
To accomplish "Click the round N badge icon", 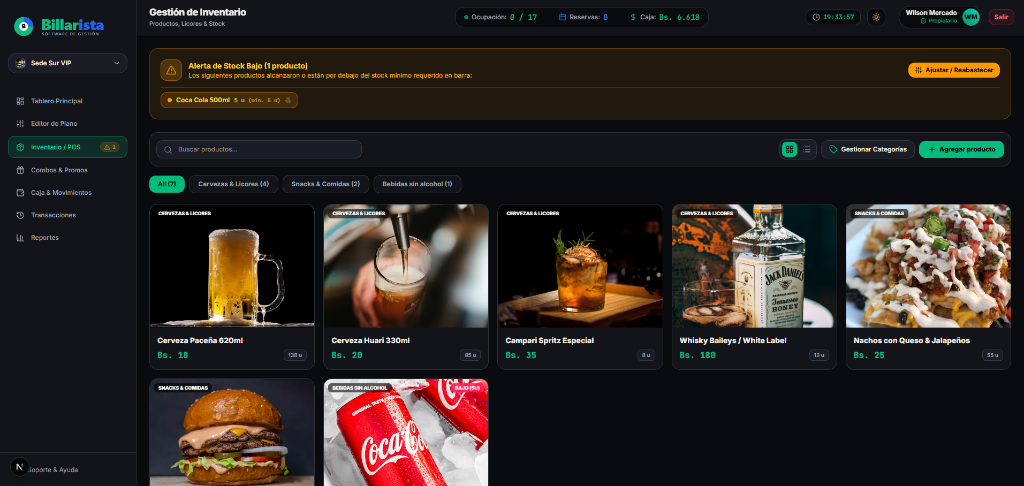I will point(20,467).
